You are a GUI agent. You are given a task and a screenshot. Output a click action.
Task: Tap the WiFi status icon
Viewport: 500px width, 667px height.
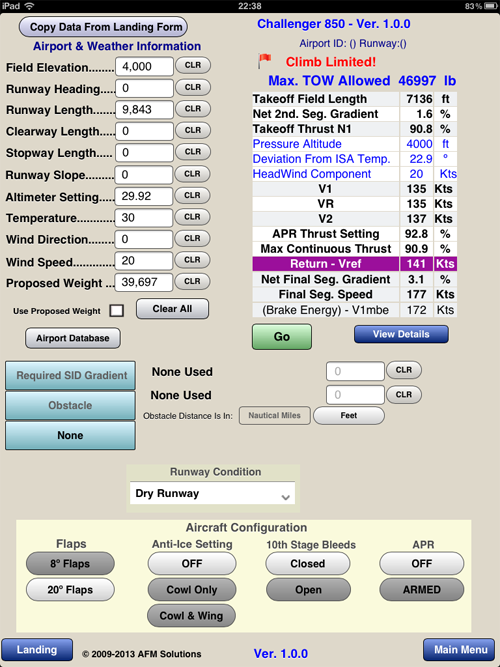pos(29,6)
